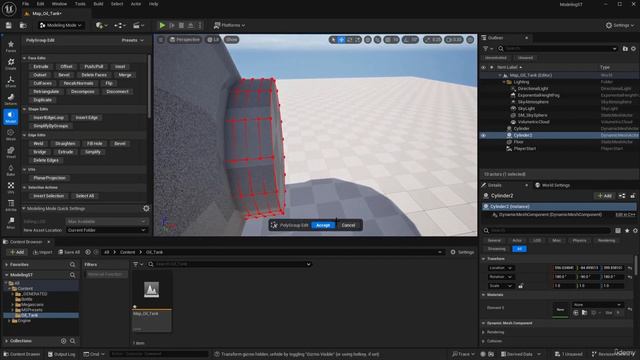Select the Model tool category icon

coord(11,116)
